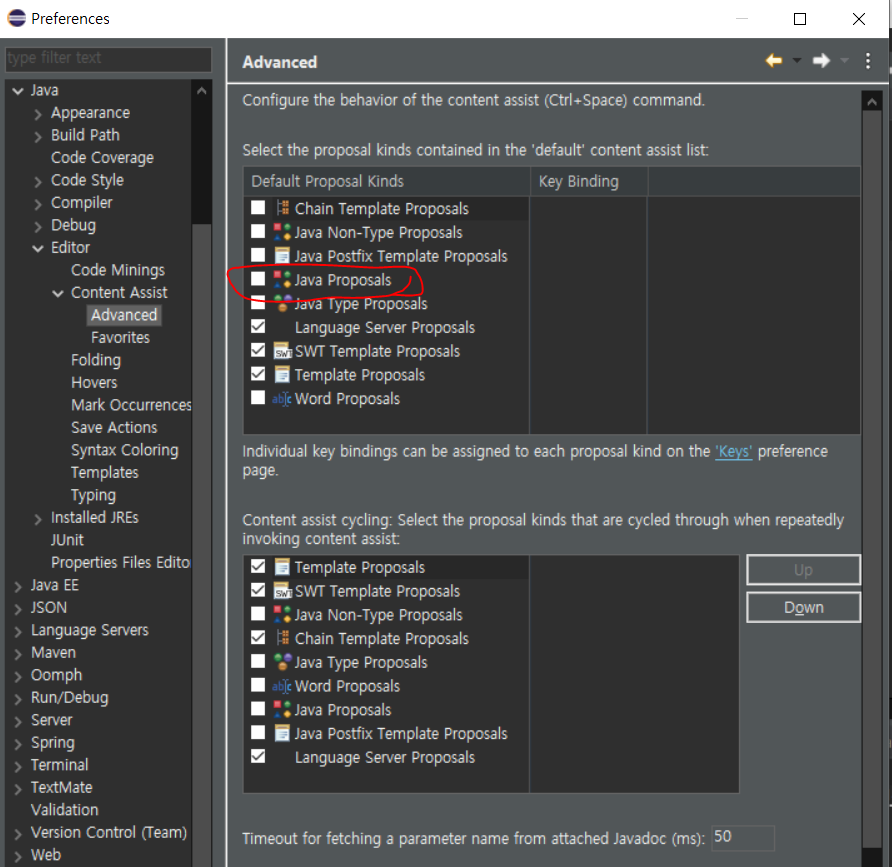
Task: Click the forward navigation arrow icon
Action: (x=821, y=60)
